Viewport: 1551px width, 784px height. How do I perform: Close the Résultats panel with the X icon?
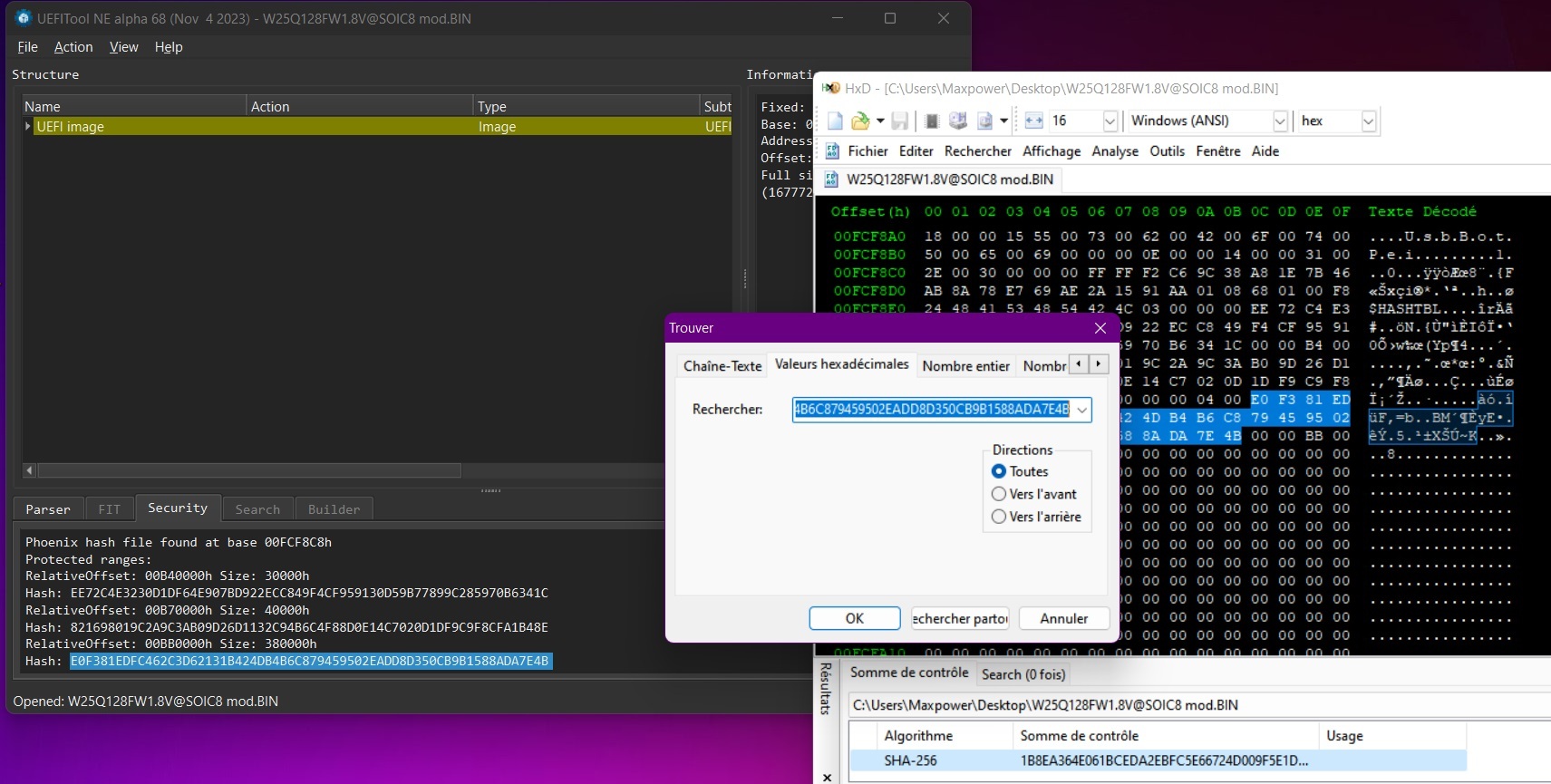[827, 777]
